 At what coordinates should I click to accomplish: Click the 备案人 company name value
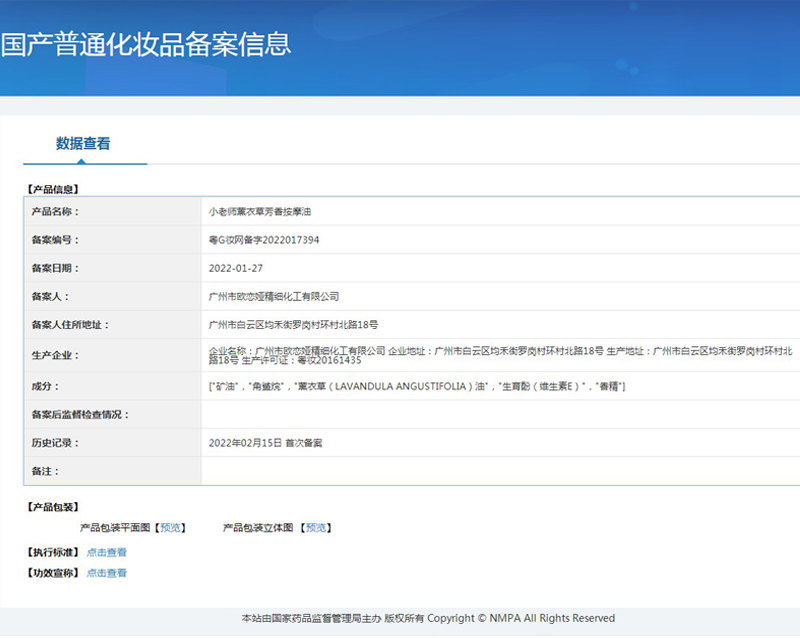[x=274, y=297]
